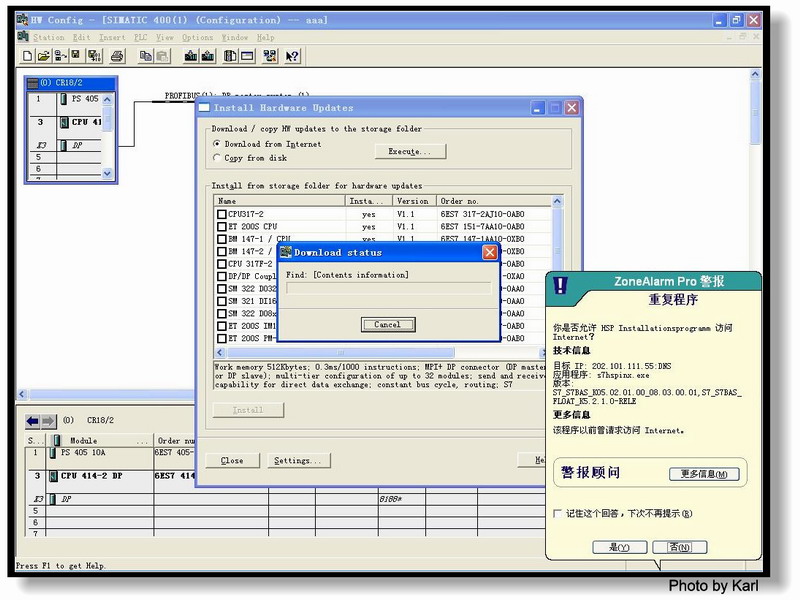Tick the BM 147-1 / CPU checkbox
The height and width of the screenshot is (600, 800).
(x=221, y=239)
